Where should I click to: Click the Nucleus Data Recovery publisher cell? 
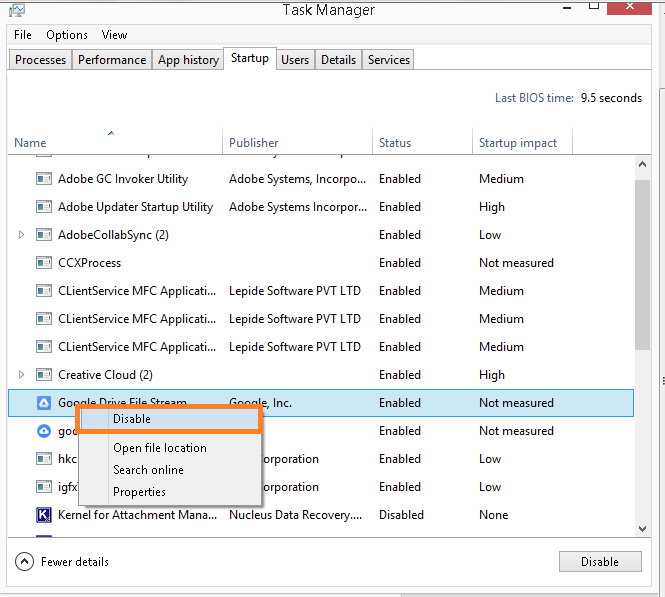click(x=296, y=515)
